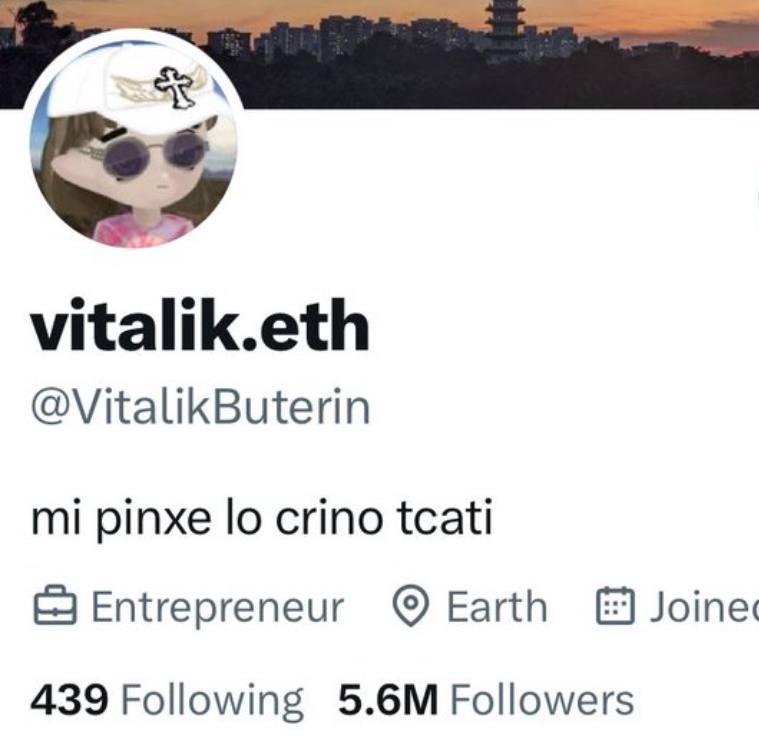Click the 5.6M count number

[388, 700]
